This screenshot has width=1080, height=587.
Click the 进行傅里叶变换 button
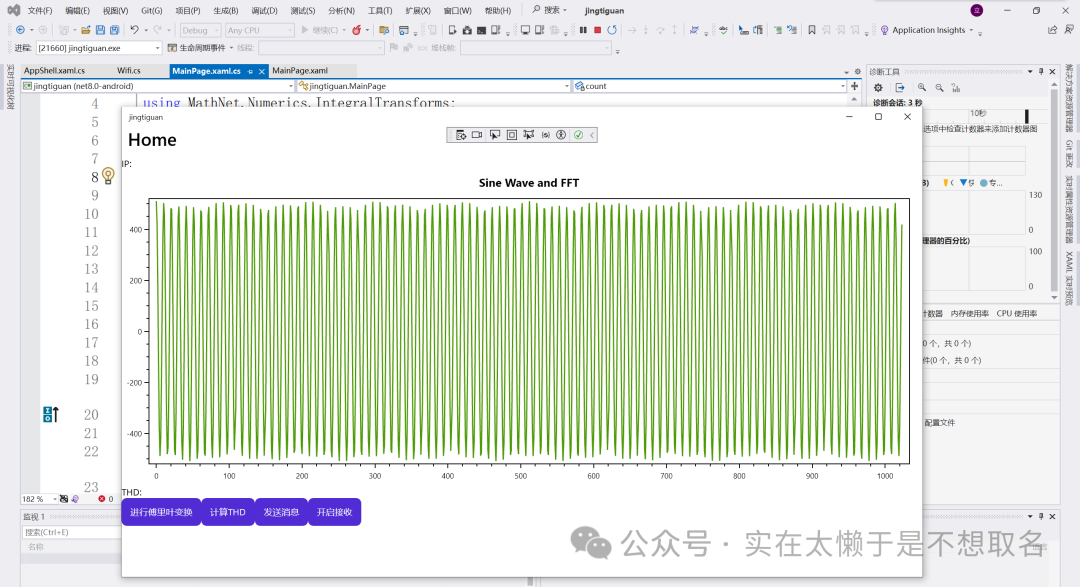click(x=161, y=512)
